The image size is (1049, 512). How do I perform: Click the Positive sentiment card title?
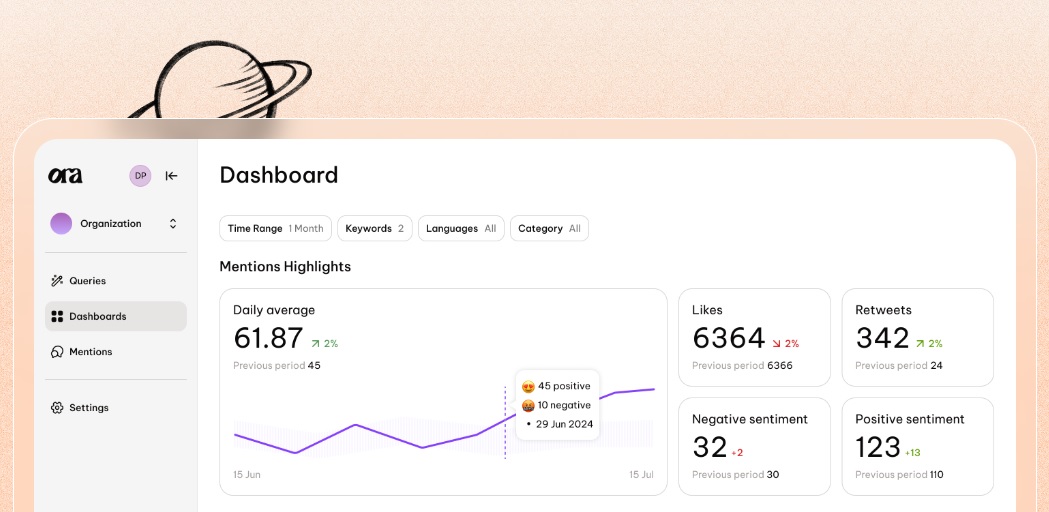coord(910,419)
